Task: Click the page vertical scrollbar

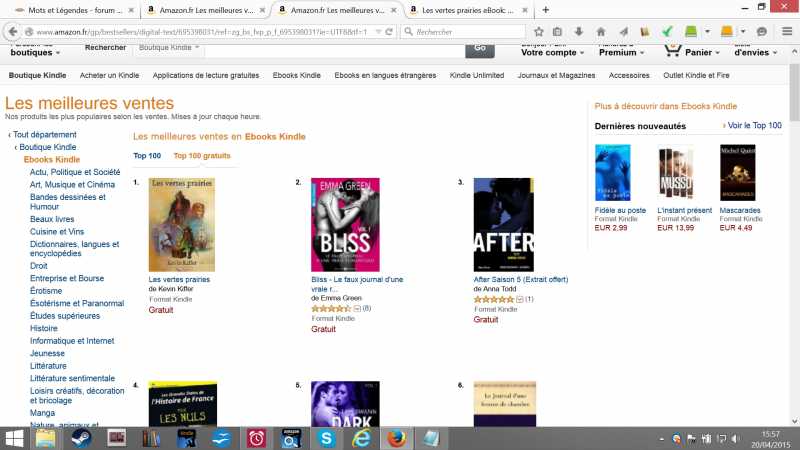Action: [x=794, y=92]
